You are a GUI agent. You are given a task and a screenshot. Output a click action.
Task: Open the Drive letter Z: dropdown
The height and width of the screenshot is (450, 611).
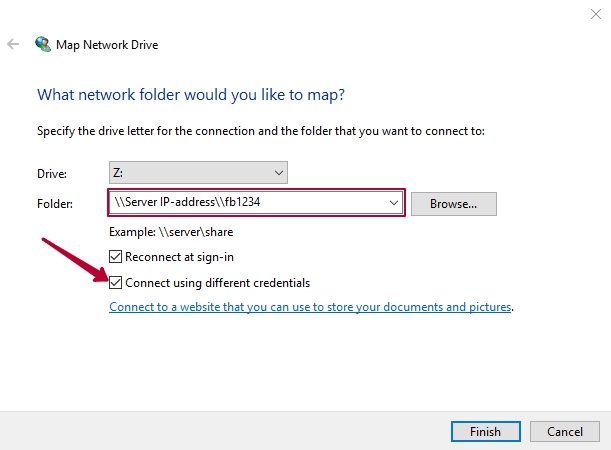click(x=198, y=173)
